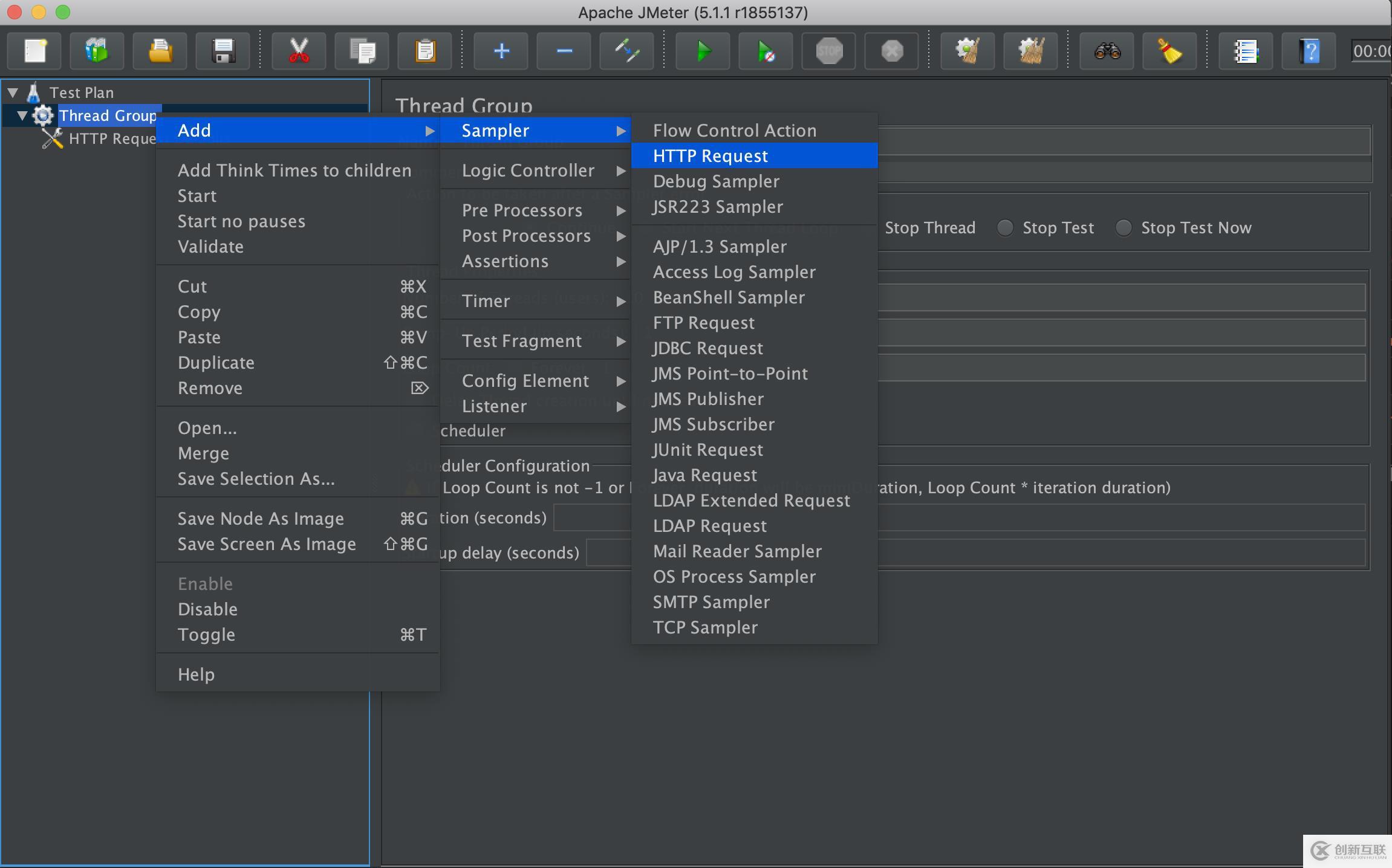Select JDBC Request sampler entry

point(708,348)
